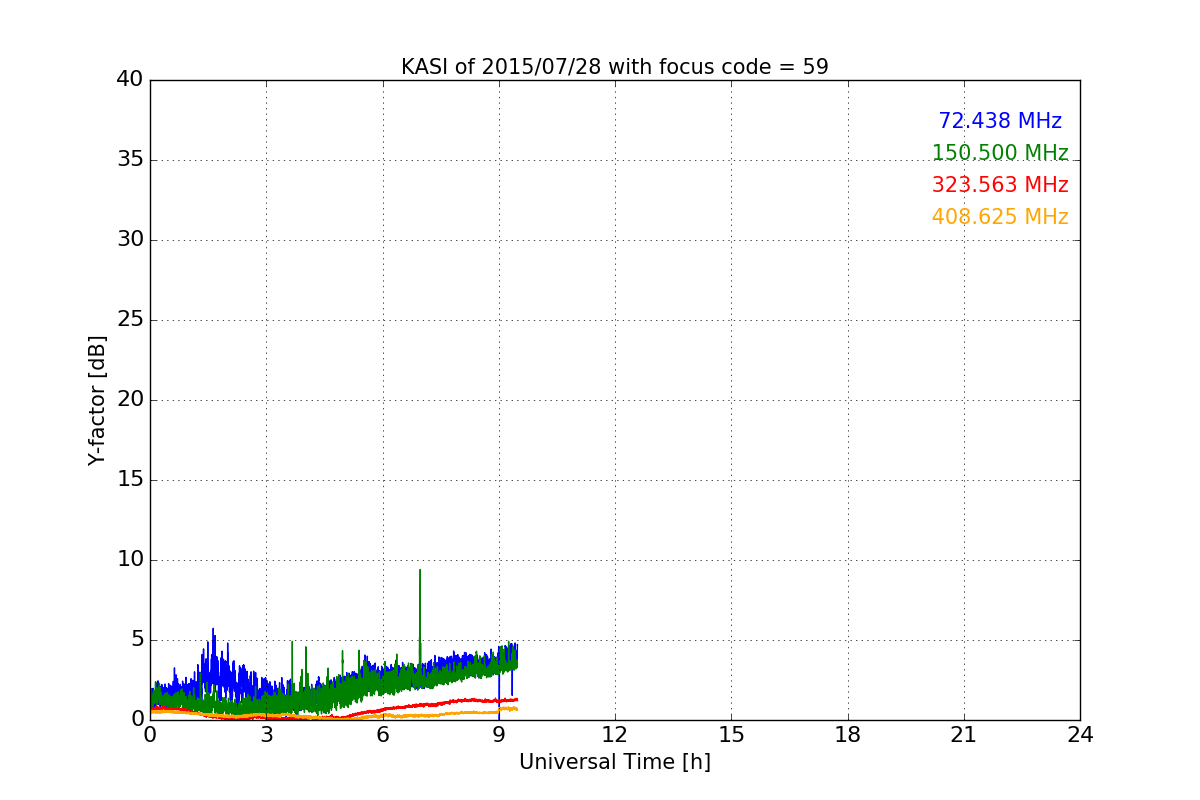The height and width of the screenshot is (800, 1200).
Task: Click x-axis tick label 12
Action: (x=615, y=735)
